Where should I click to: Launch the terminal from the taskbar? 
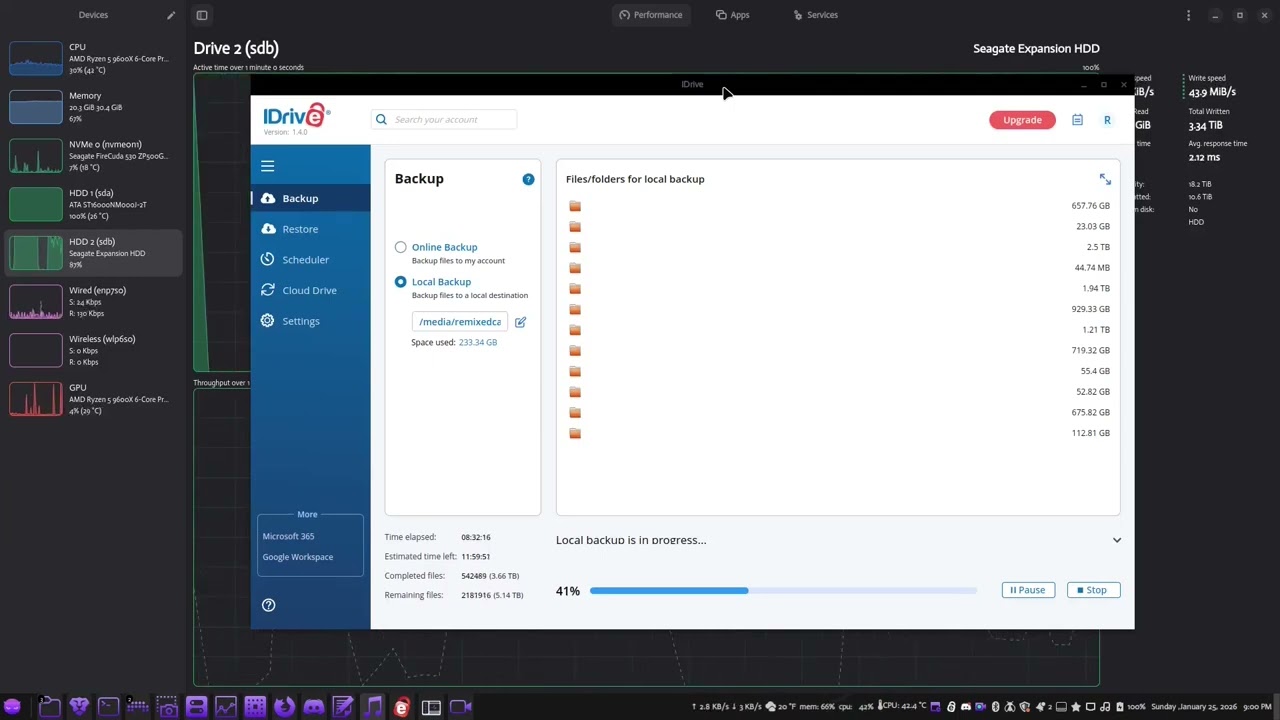pos(108,707)
